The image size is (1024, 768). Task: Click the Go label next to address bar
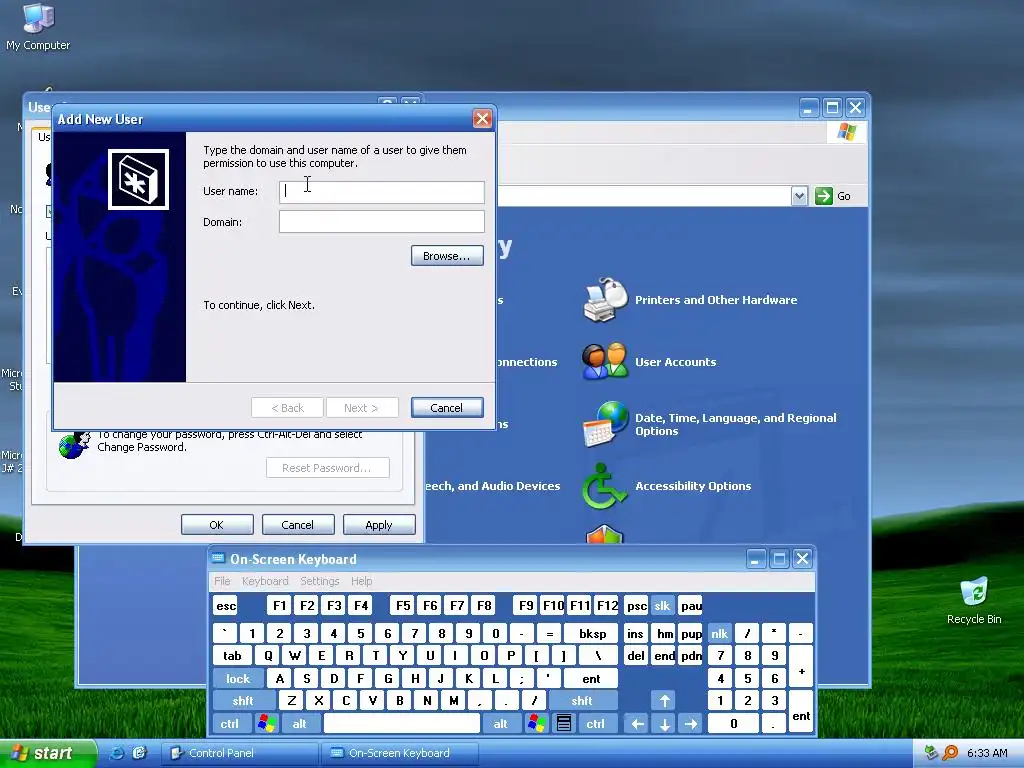844,196
